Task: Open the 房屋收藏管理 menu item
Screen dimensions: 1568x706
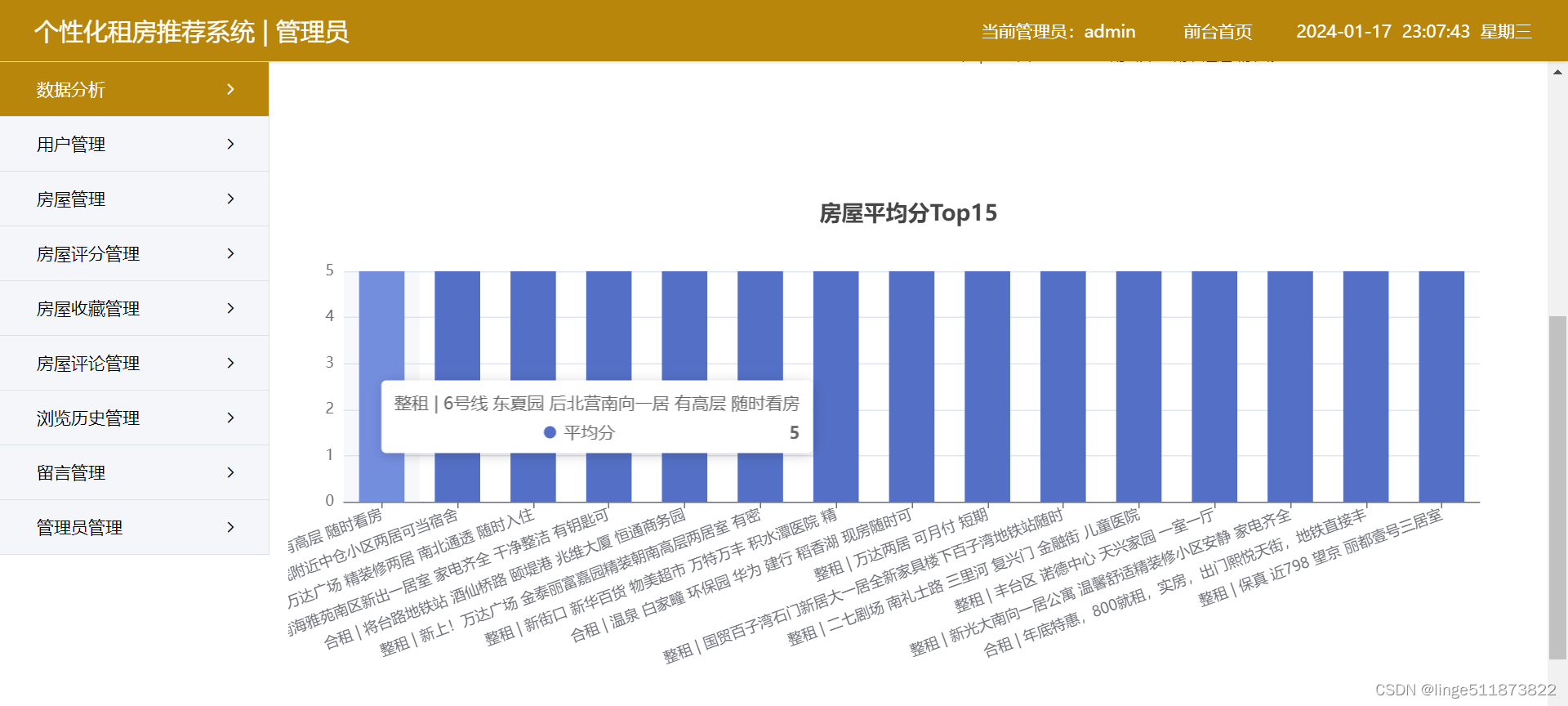Action: coord(134,308)
